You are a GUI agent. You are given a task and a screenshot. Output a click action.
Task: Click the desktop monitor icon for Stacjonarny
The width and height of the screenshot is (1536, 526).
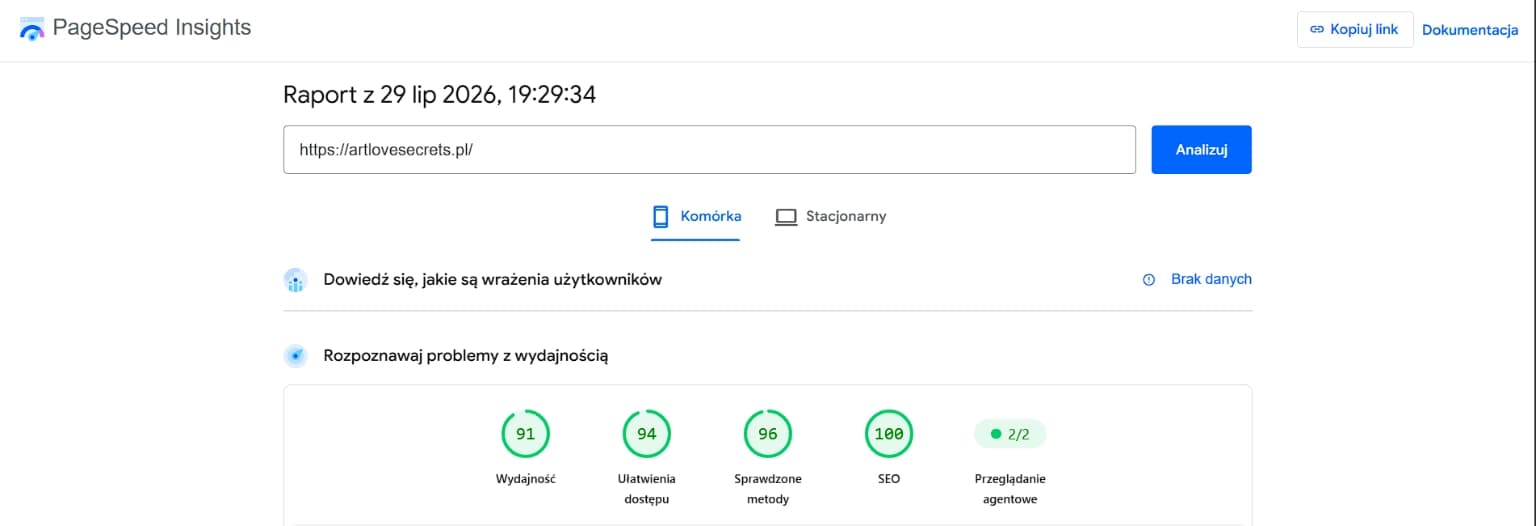pyautogui.click(x=786, y=216)
